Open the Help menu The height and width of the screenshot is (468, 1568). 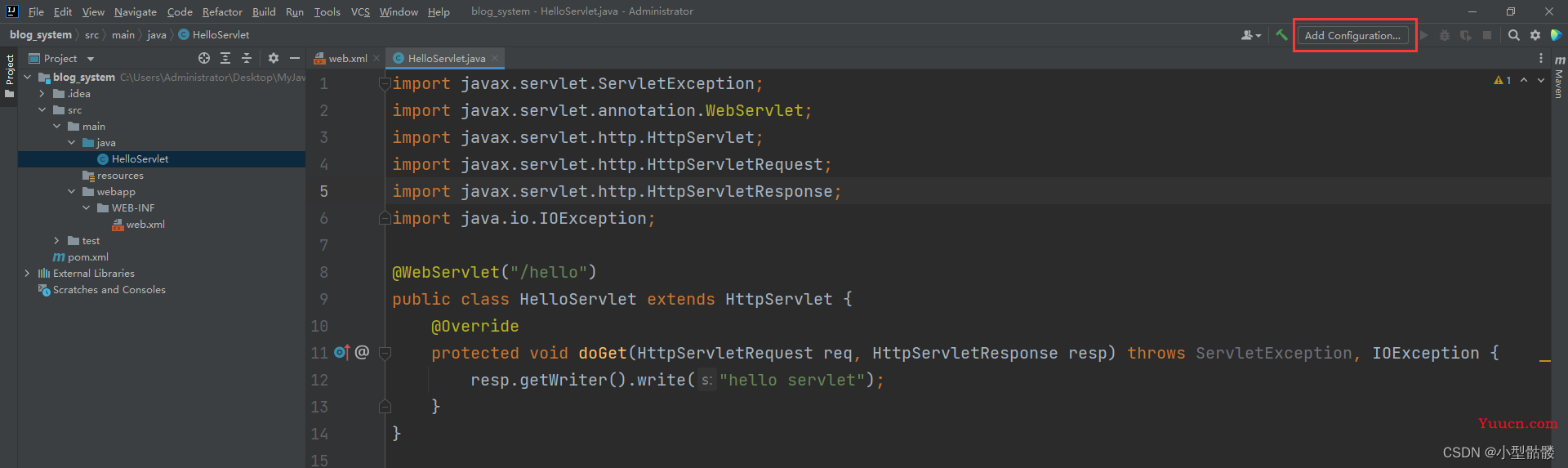pos(439,11)
